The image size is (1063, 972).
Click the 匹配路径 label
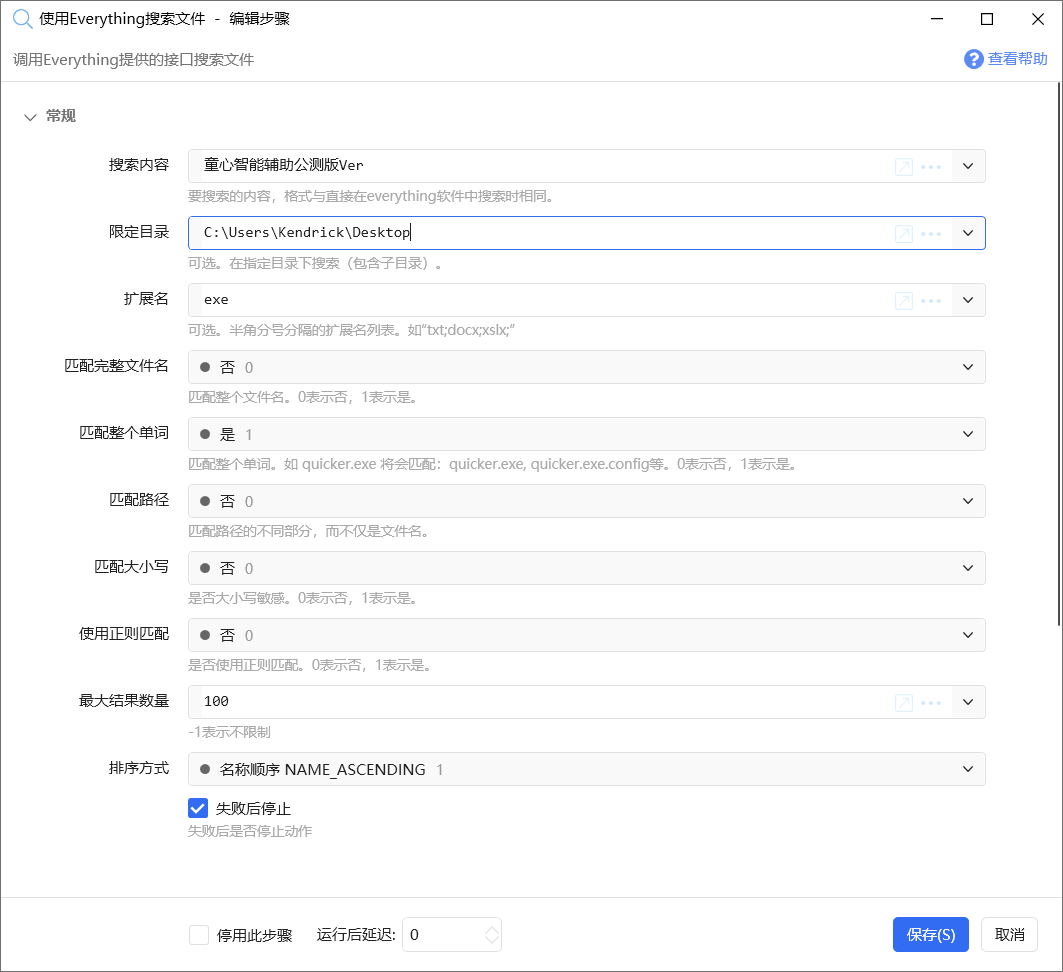[139, 500]
